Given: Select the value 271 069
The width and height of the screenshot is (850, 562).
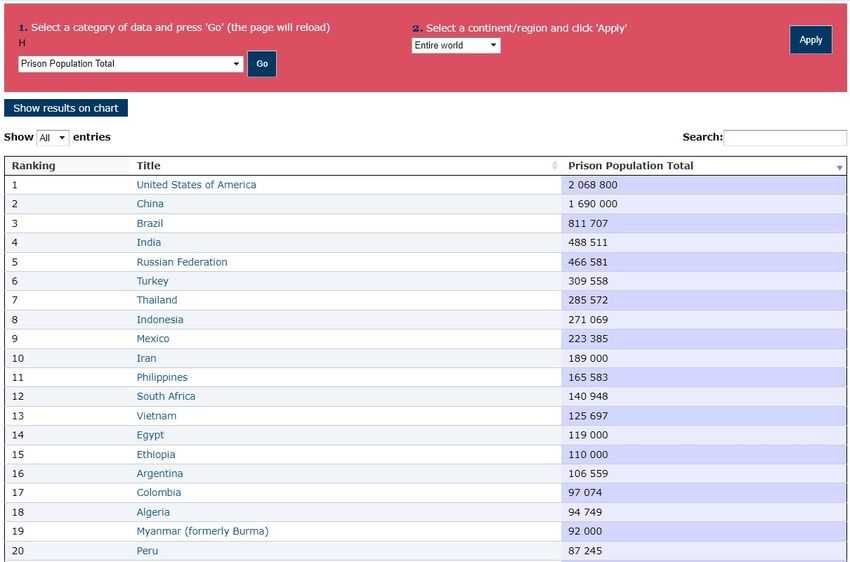Looking at the screenshot, I should [588, 320].
